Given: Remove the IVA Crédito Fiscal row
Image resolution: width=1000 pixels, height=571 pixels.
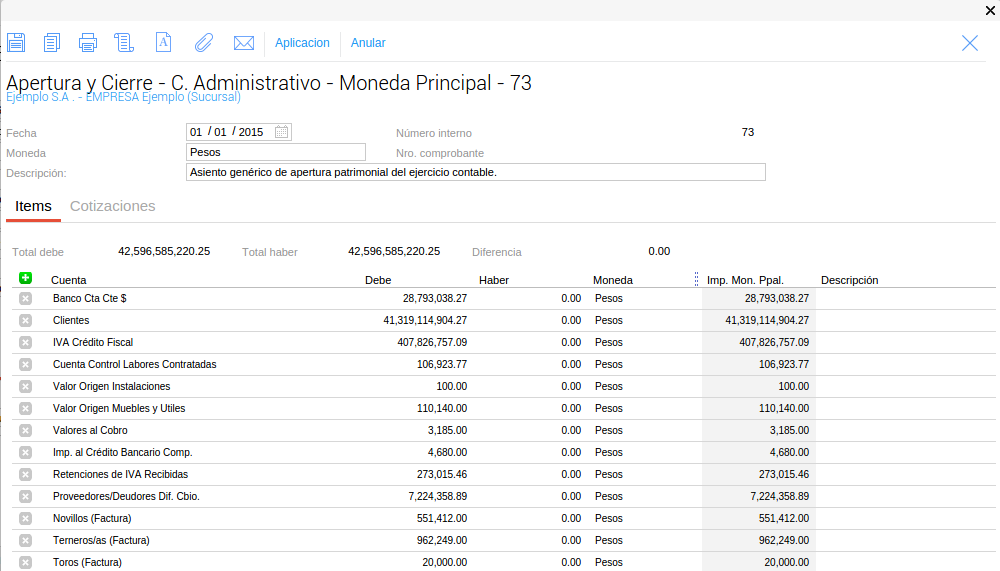Looking at the screenshot, I should click(25, 342).
